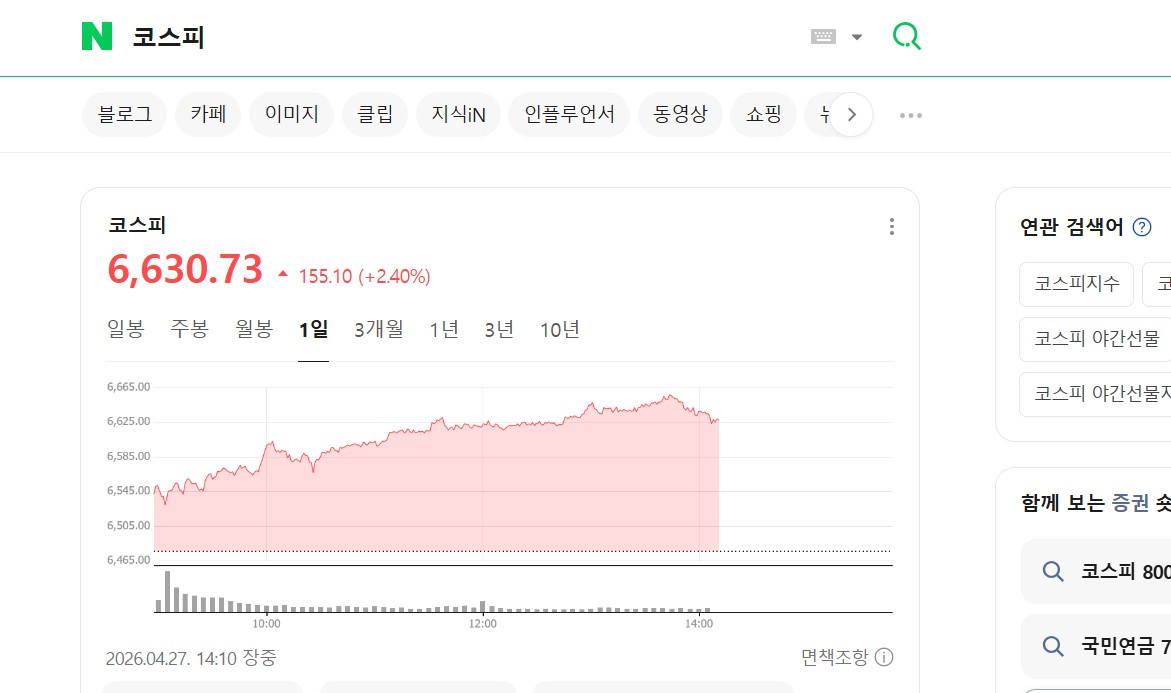
Task: Select the 10년 chart range
Action: point(560,329)
